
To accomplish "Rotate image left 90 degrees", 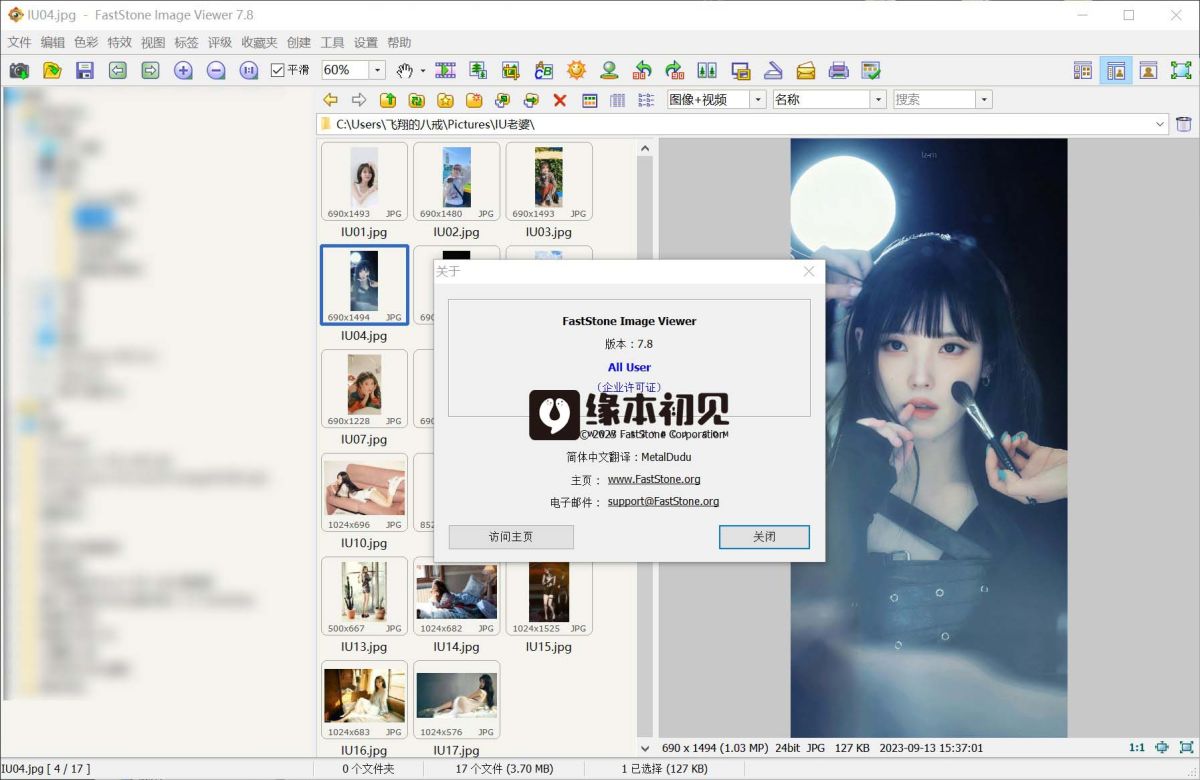I will point(643,71).
